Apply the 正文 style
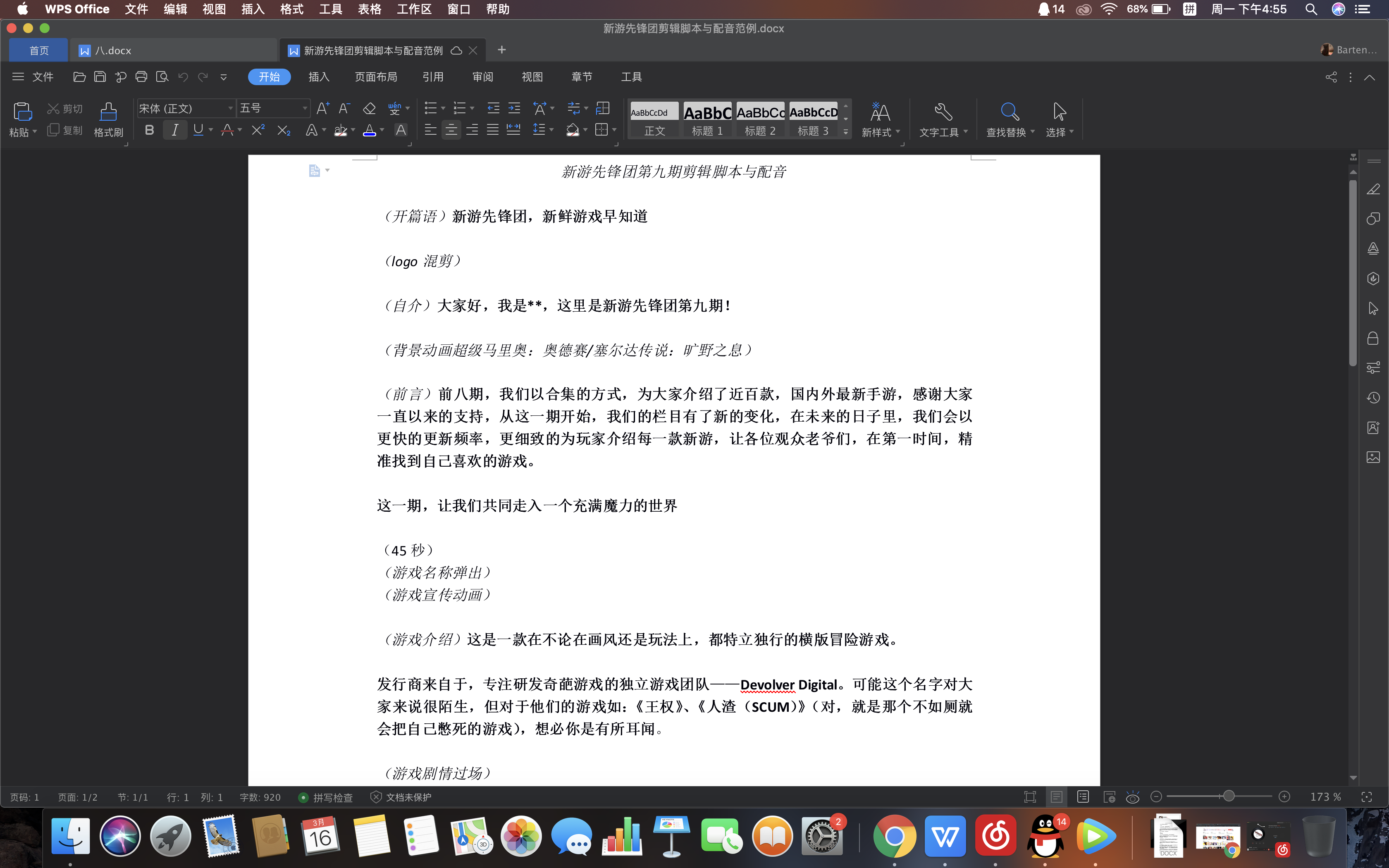Image resolution: width=1389 pixels, height=868 pixels. [x=654, y=119]
